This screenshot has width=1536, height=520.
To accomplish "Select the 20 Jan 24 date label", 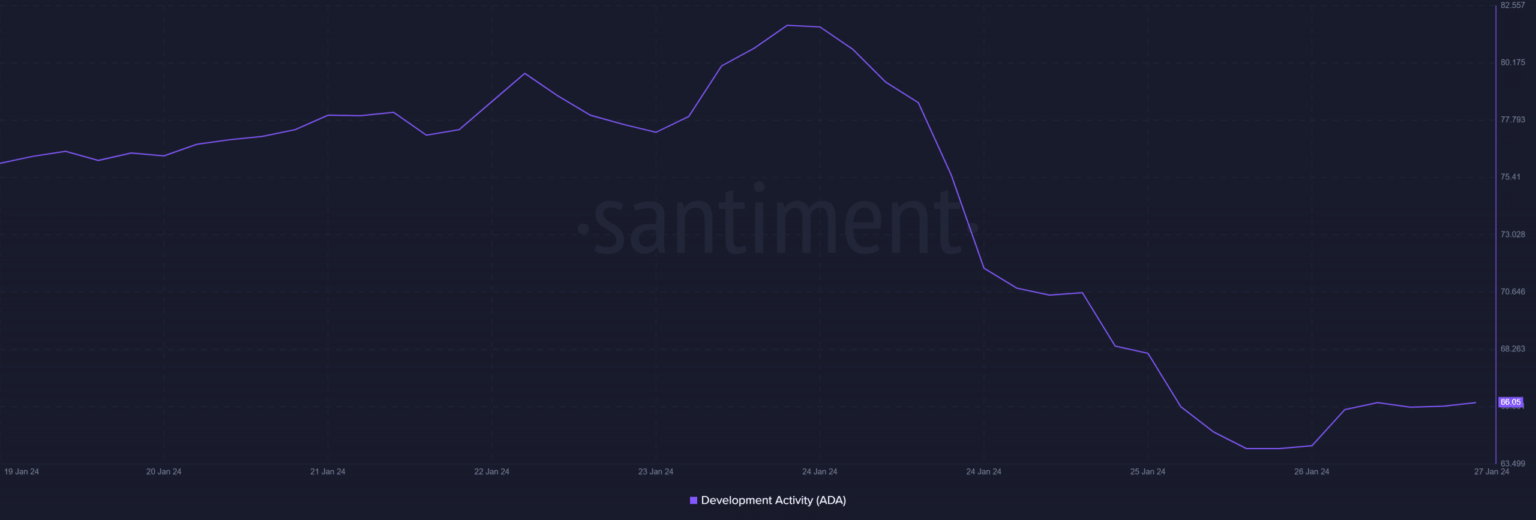I will (x=164, y=471).
